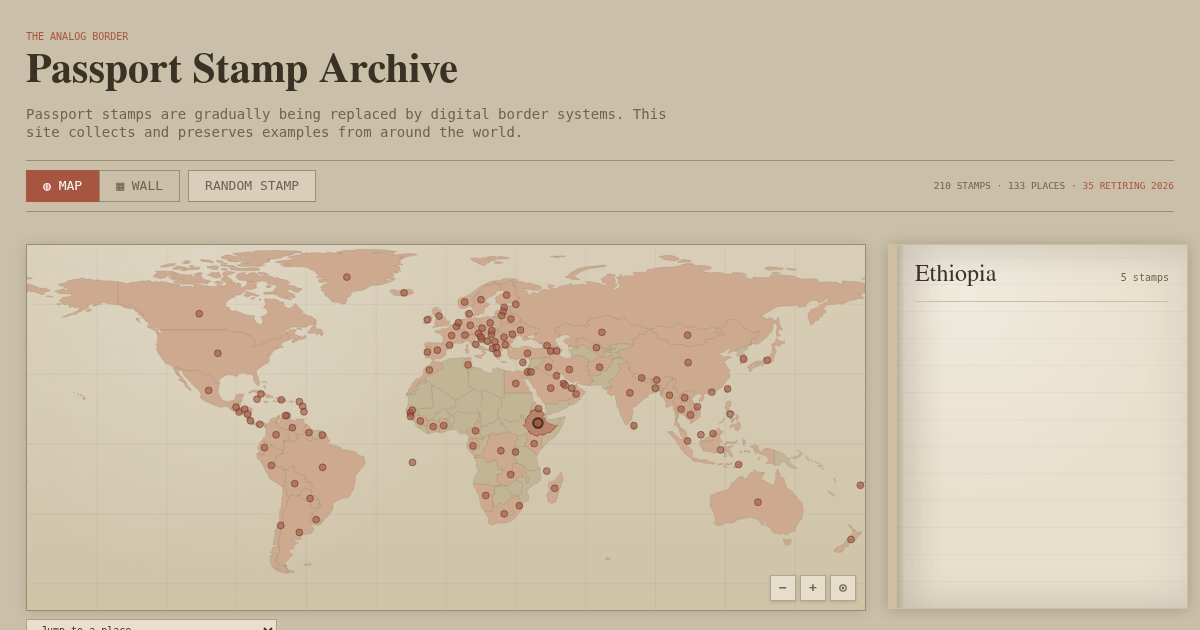Select the mid-Atlantic island marker off Africa

pyautogui.click(x=412, y=462)
